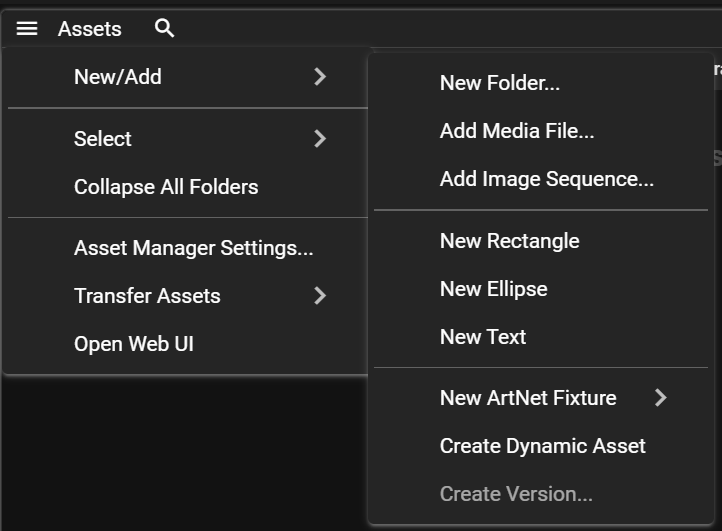Image resolution: width=722 pixels, height=531 pixels.
Task: Expand the New/Add submenu arrow
Action: point(320,77)
